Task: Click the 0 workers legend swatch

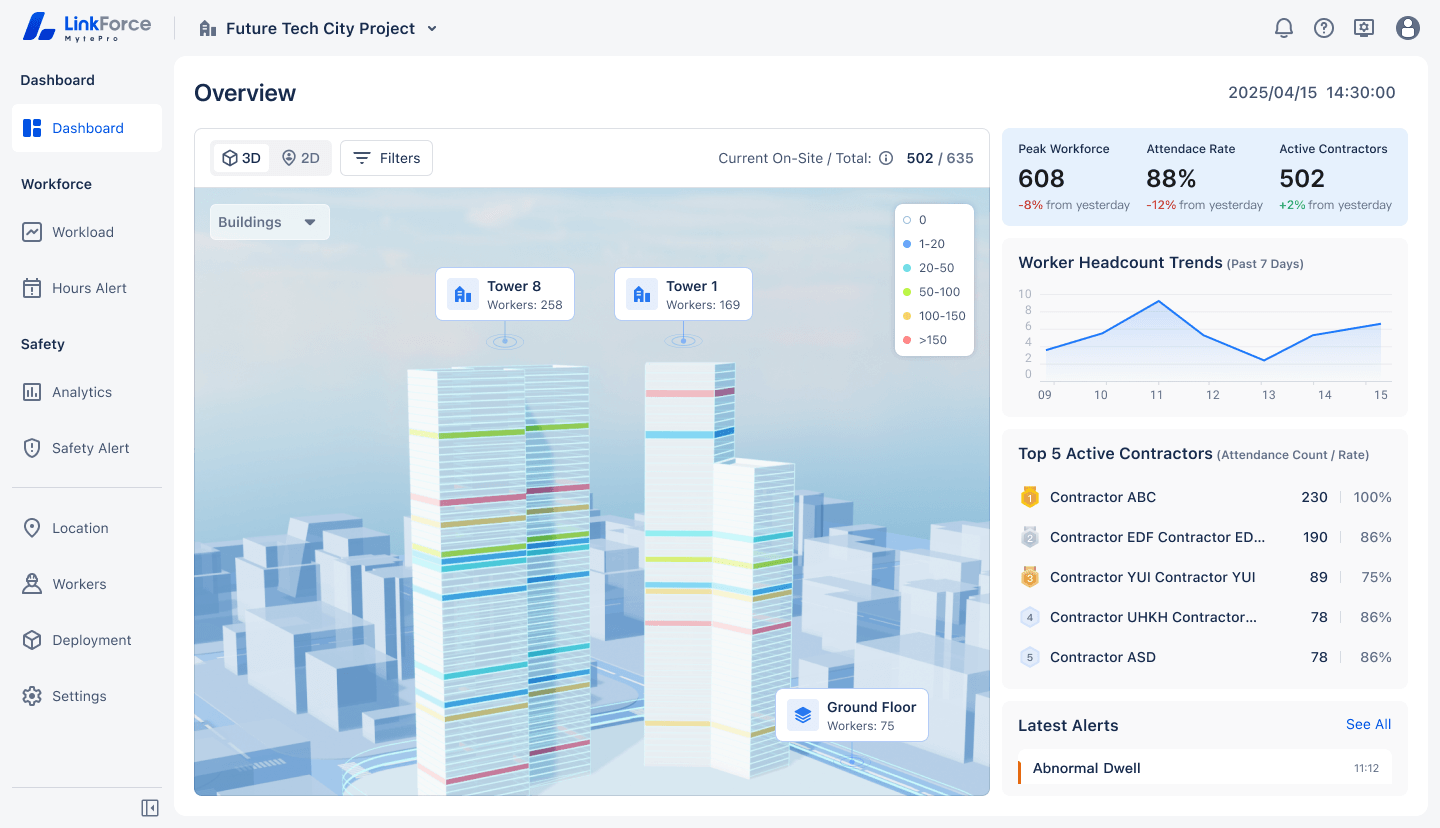Action: click(907, 220)
